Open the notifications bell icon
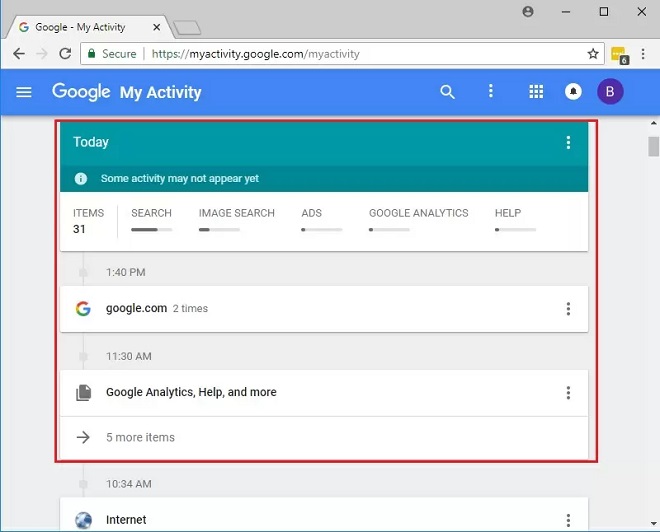 (573, 92)
